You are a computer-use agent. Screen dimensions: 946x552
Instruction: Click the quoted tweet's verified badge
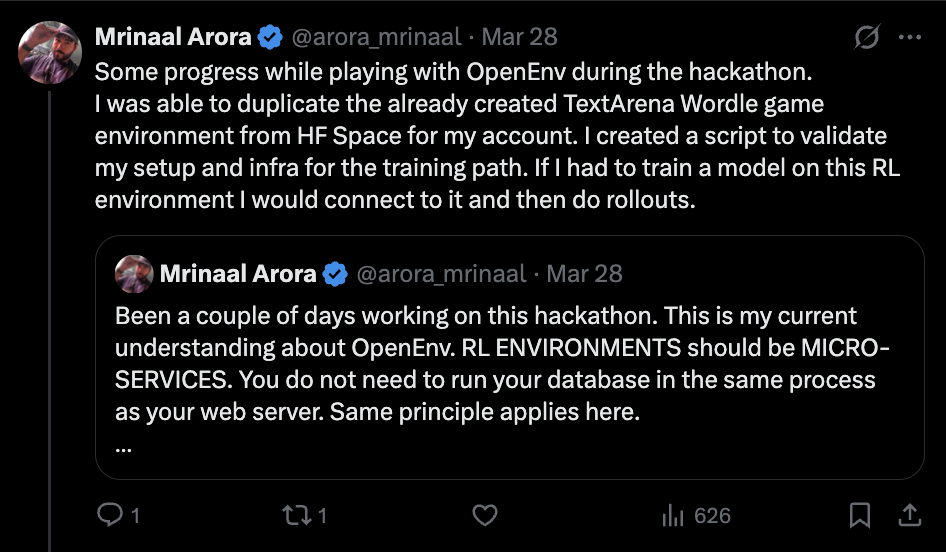335,273
